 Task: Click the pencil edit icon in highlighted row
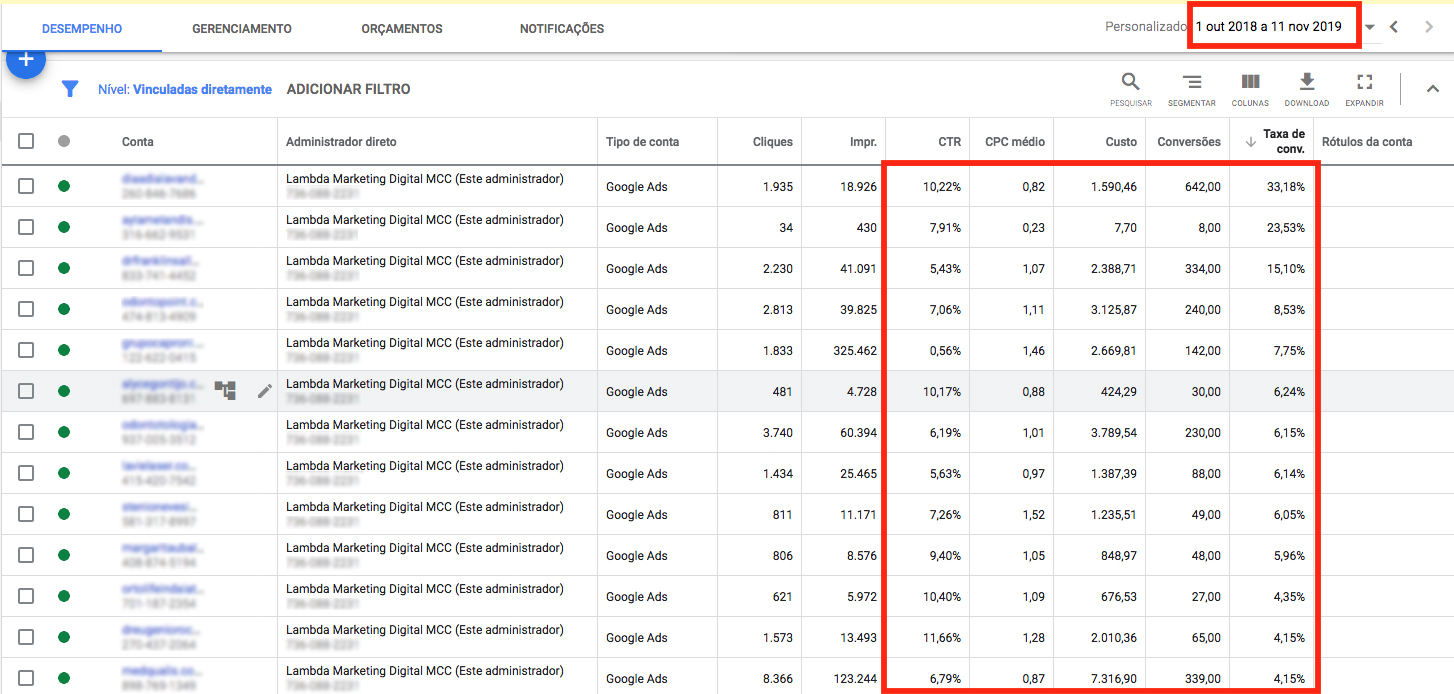[264, 391]
